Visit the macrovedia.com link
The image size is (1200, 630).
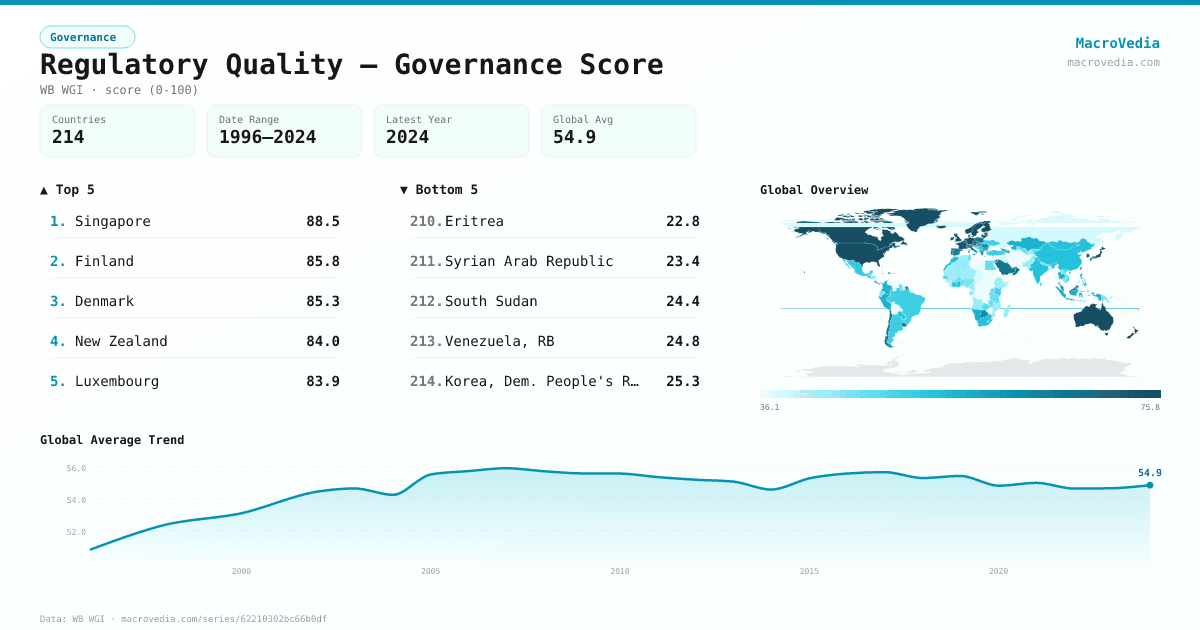[1113, 62]
